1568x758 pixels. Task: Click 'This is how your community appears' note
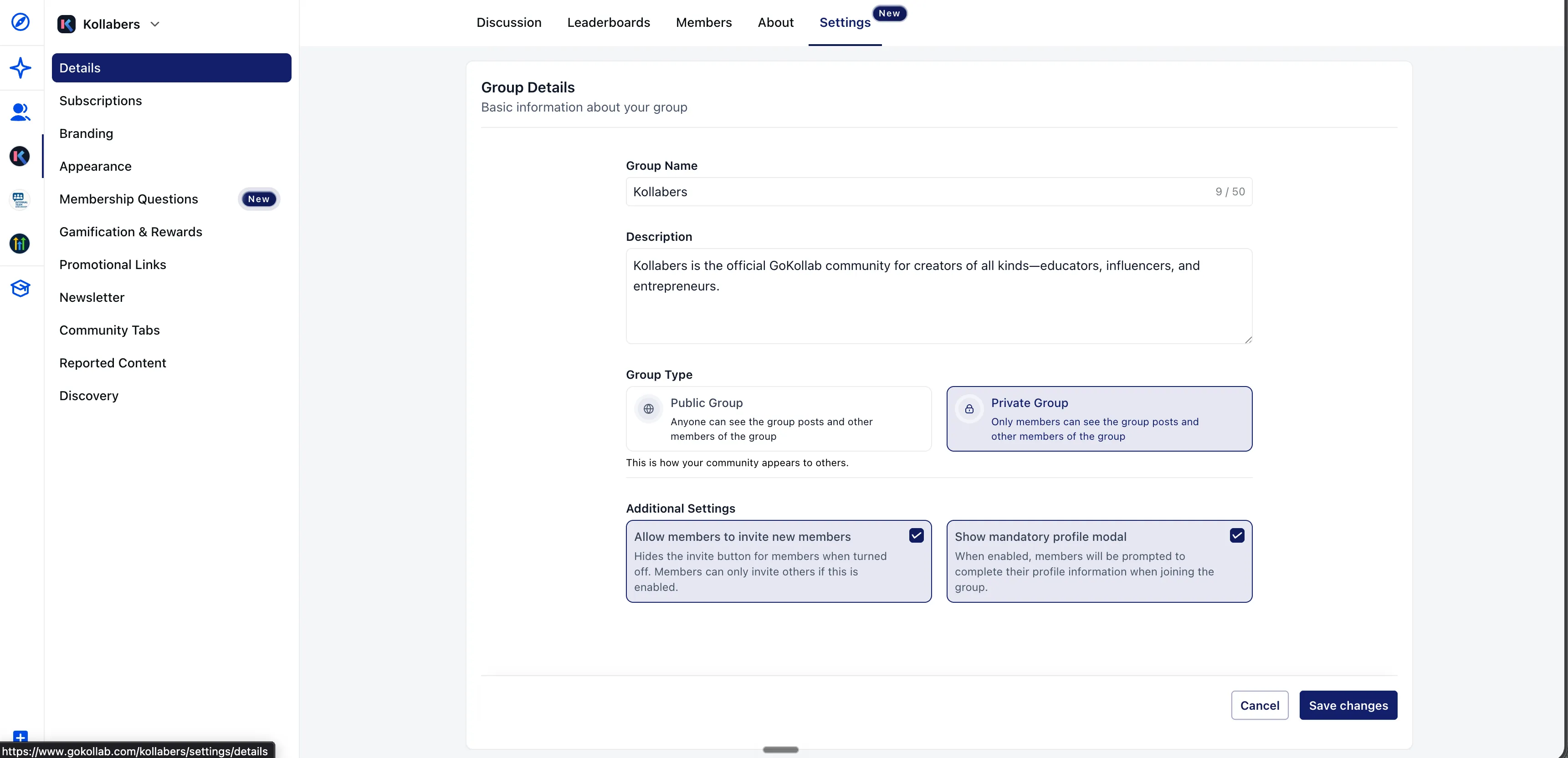tap(737, 463)
